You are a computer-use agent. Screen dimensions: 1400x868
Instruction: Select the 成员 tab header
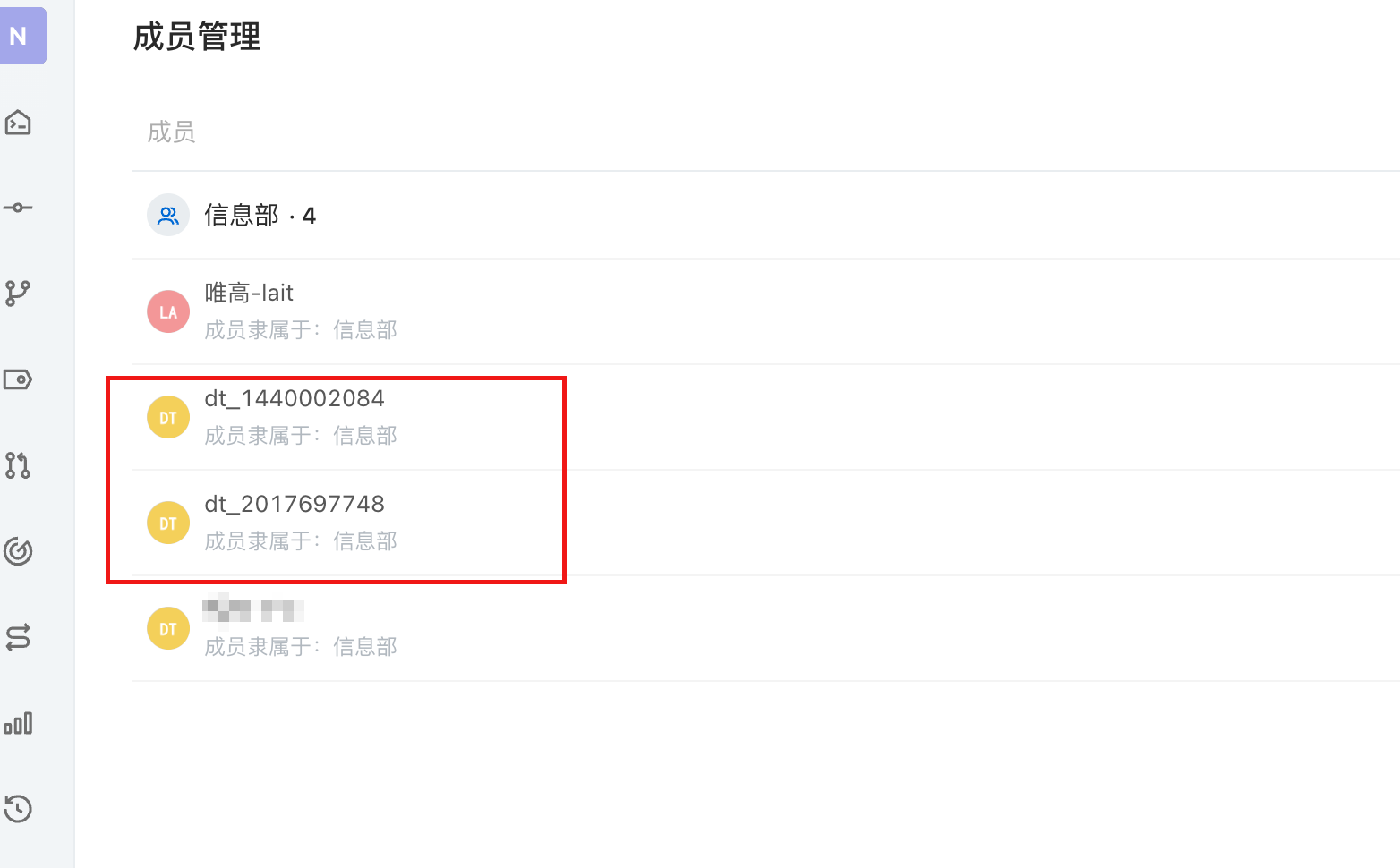tap(171, 132)
